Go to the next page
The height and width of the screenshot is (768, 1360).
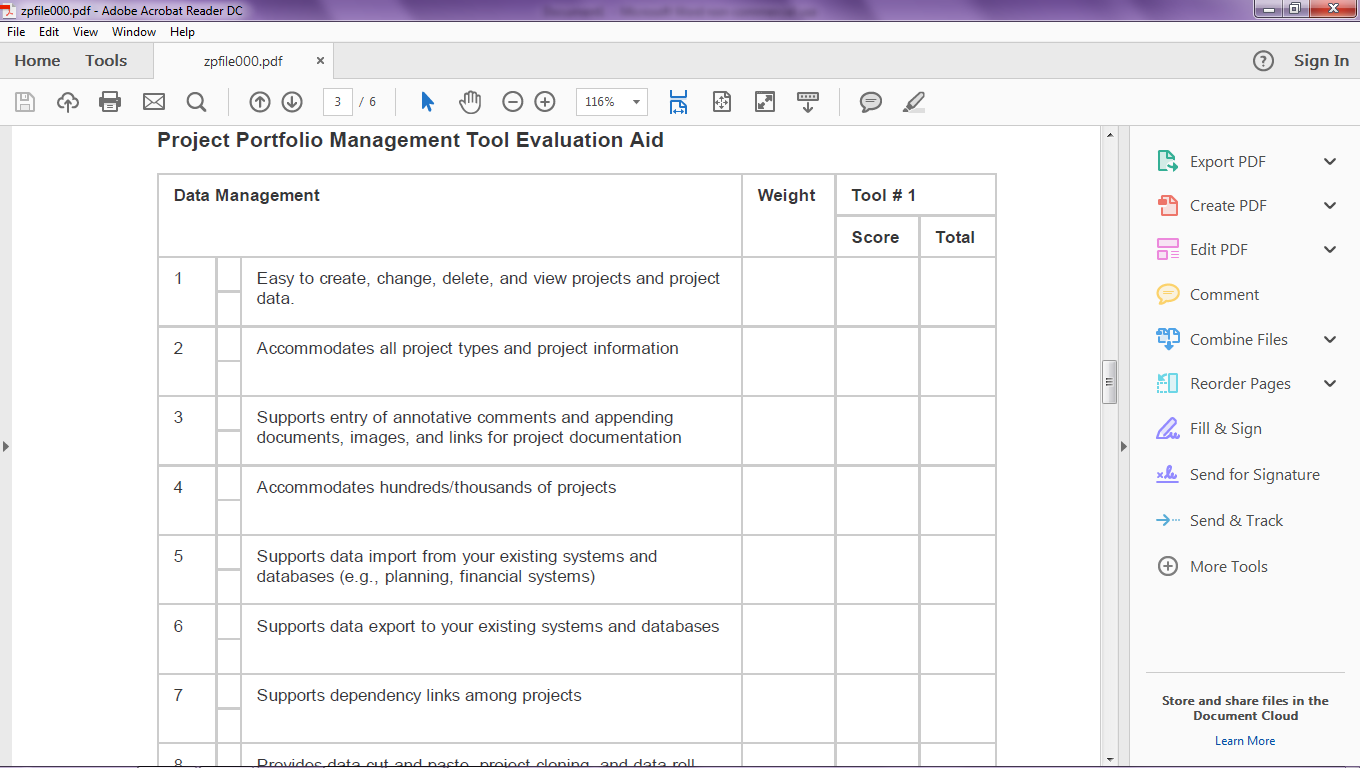tap(291, 101)
